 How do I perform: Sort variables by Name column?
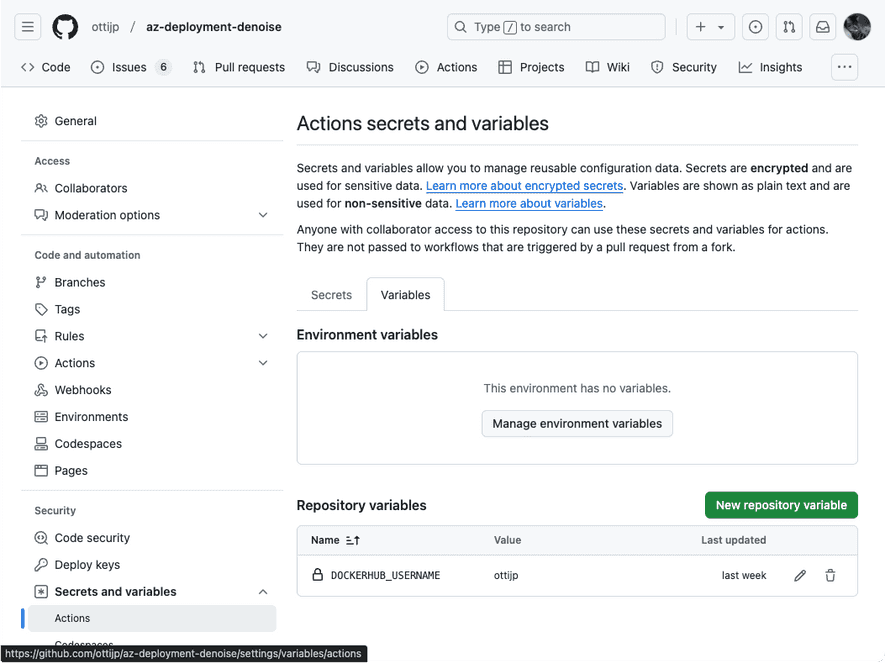point(334,540)
